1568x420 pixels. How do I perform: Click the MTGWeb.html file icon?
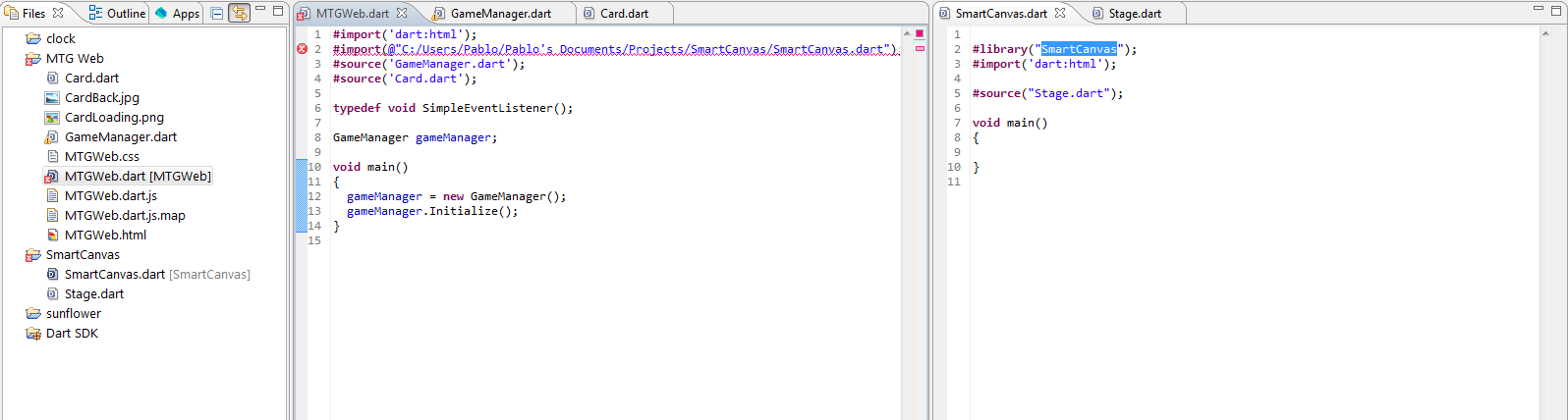(52, 235)
